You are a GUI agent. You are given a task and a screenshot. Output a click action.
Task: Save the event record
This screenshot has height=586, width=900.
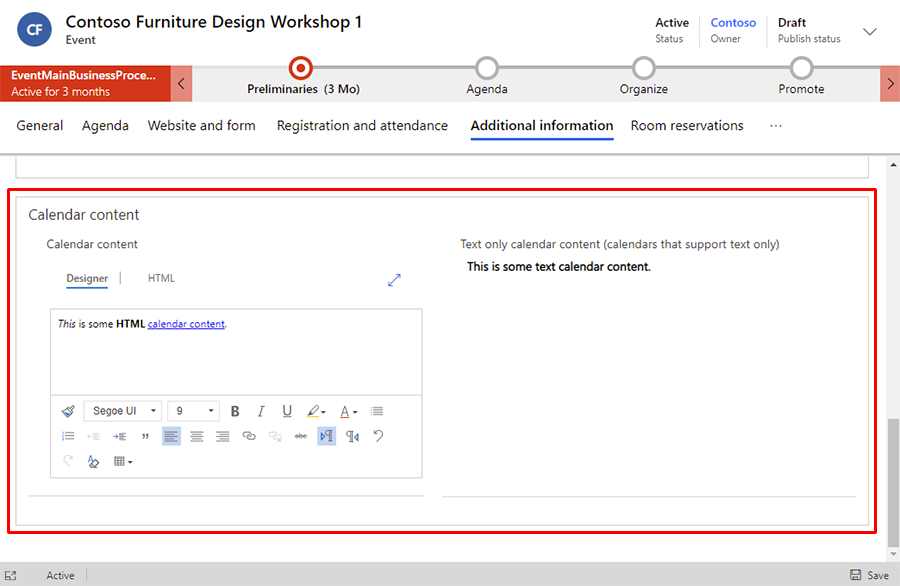pos(870,575)
